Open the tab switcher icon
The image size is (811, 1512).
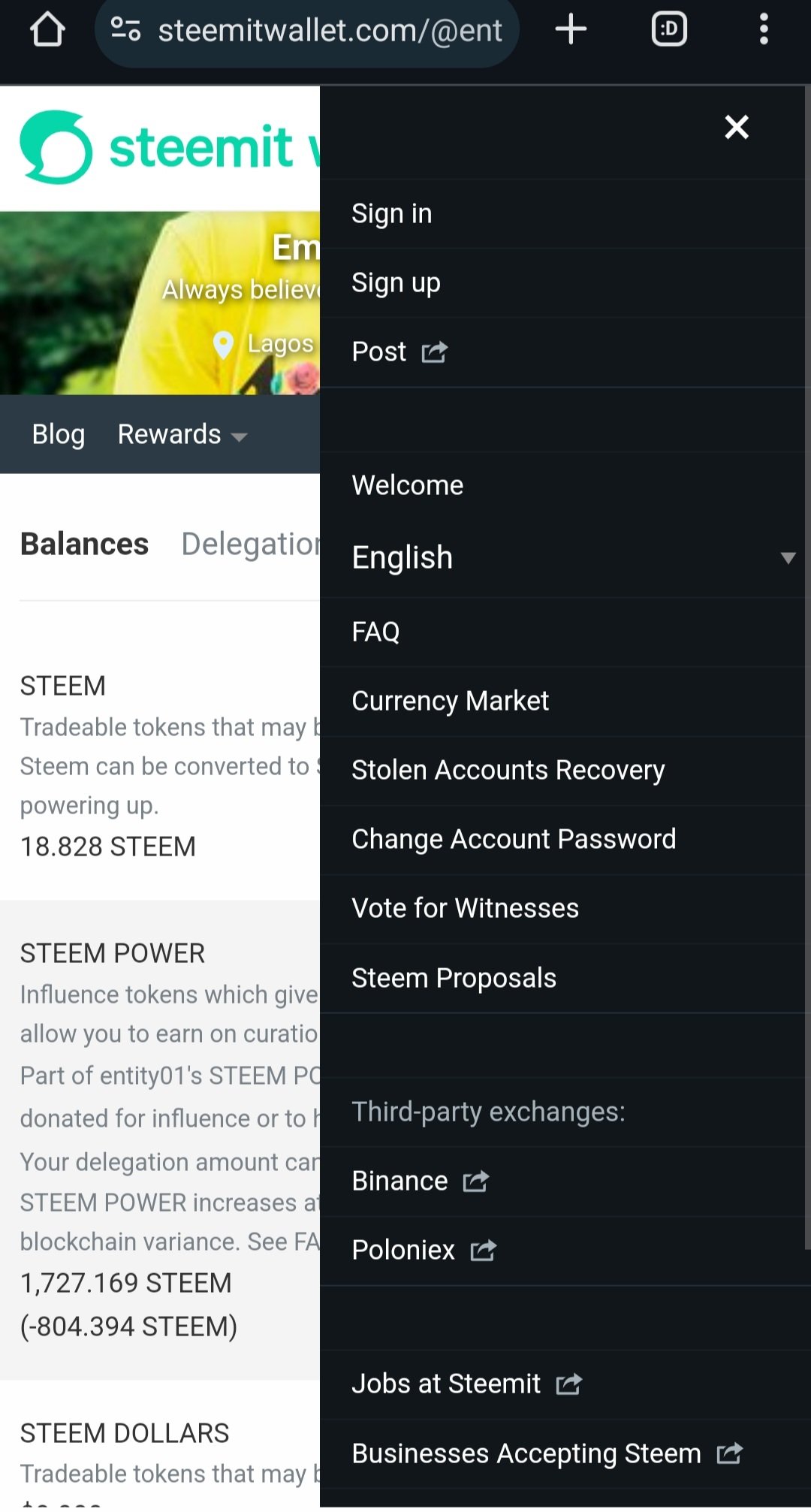click(x=669, y=29)
